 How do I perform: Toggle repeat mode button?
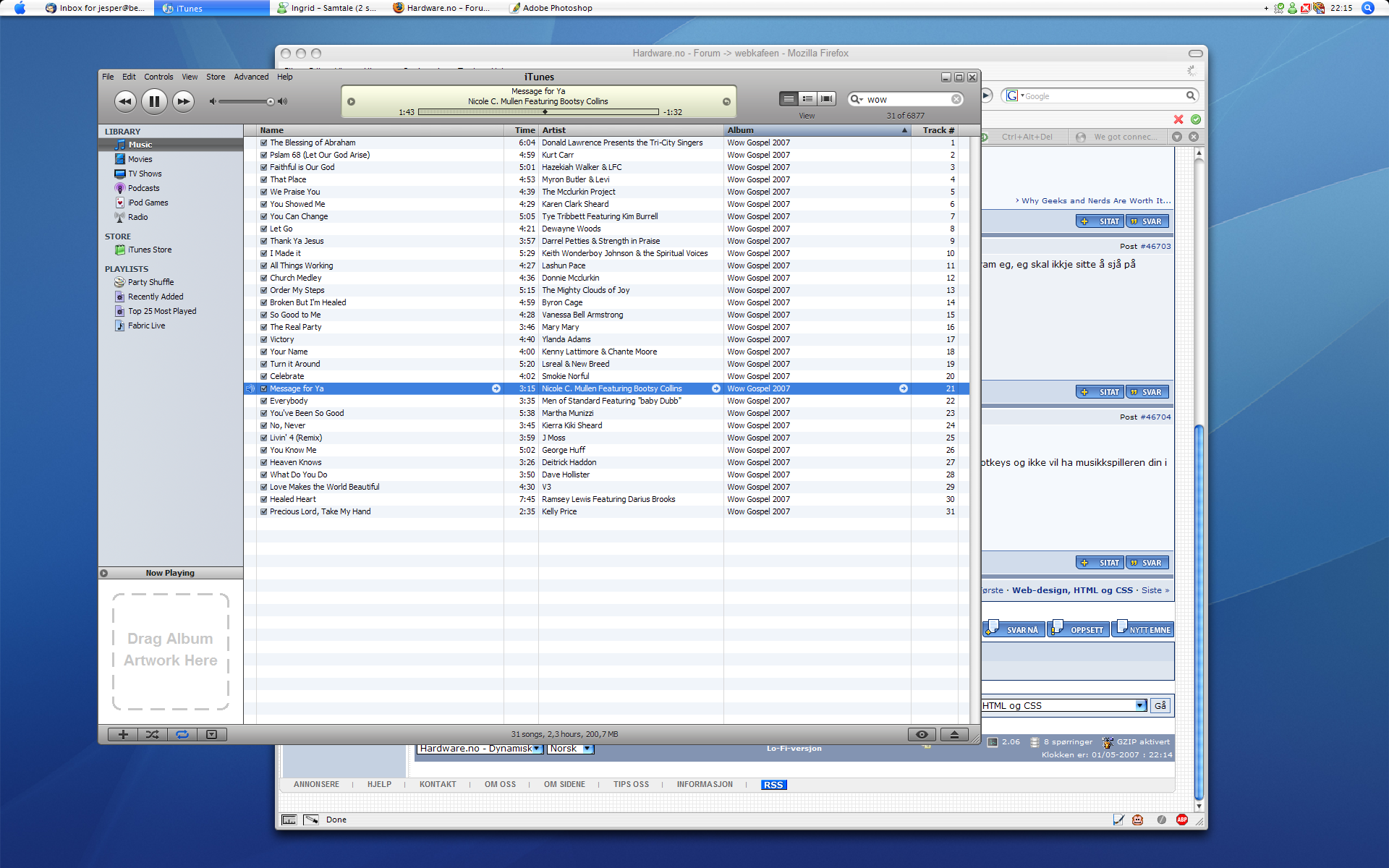tap(182, 734)
